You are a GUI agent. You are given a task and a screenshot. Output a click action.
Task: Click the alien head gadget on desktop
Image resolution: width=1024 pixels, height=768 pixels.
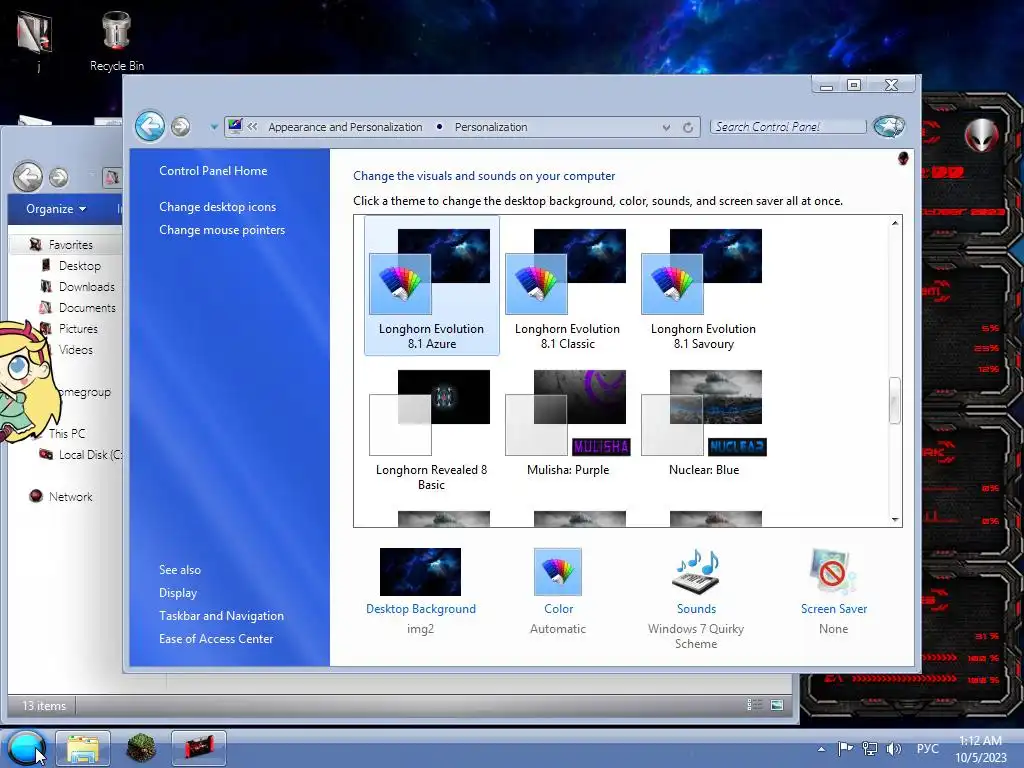click(981, 136)
